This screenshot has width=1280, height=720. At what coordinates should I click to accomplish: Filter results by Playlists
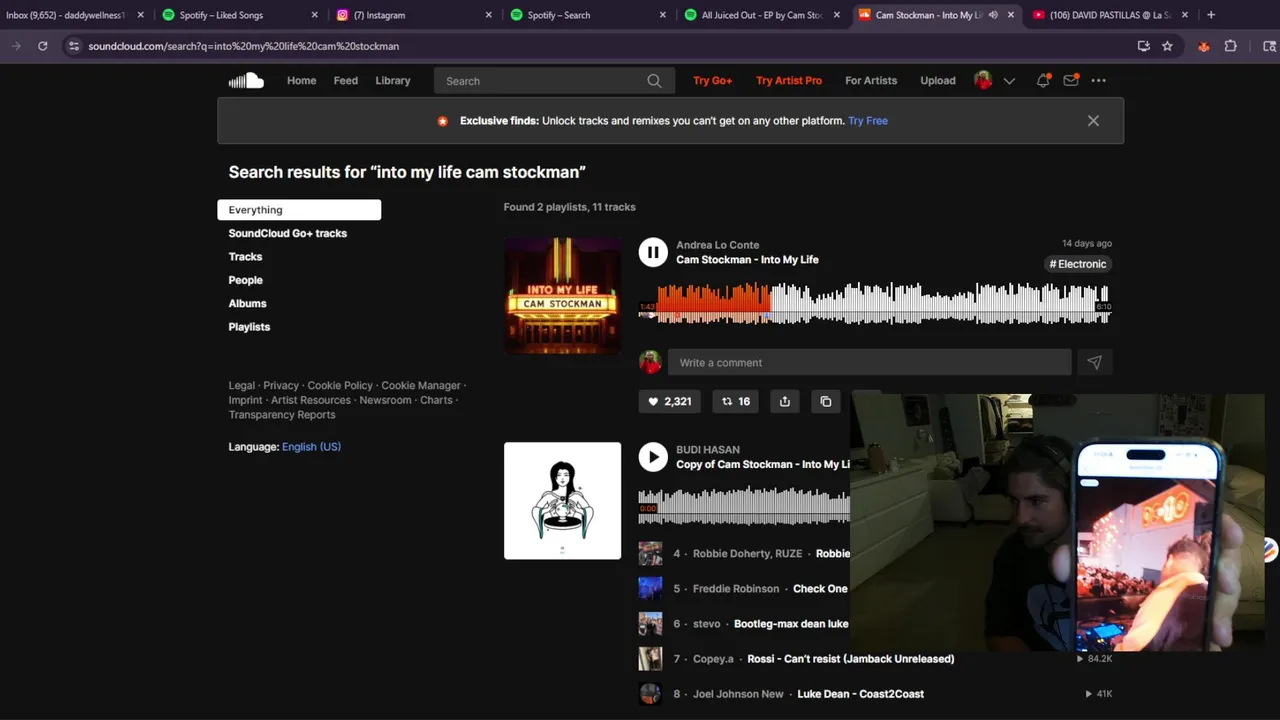[249, 327]
